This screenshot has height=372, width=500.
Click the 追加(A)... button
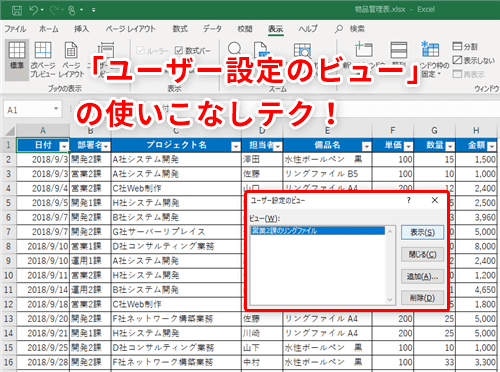click(x=422, y=276)
